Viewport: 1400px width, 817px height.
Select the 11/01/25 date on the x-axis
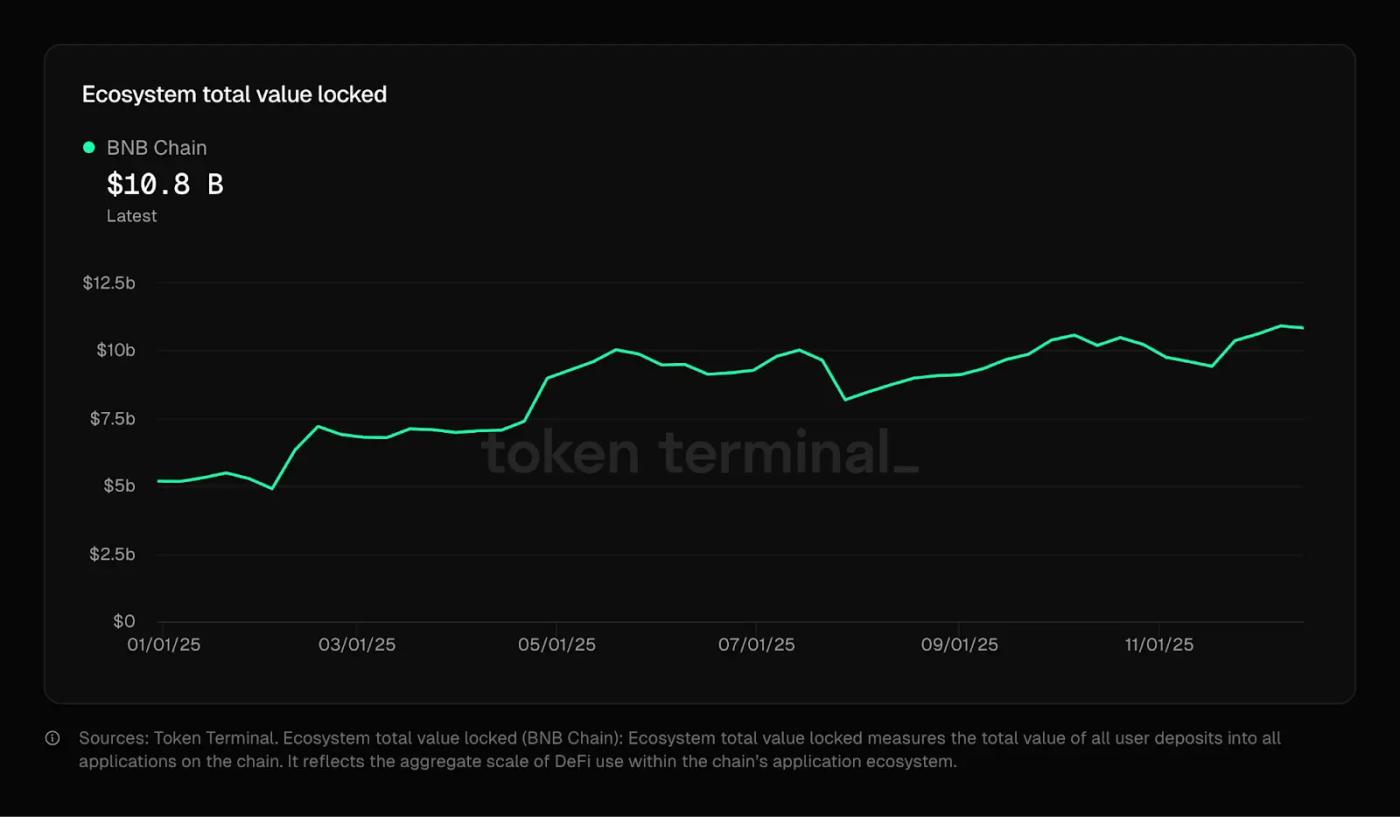[x=1159, y=645]
